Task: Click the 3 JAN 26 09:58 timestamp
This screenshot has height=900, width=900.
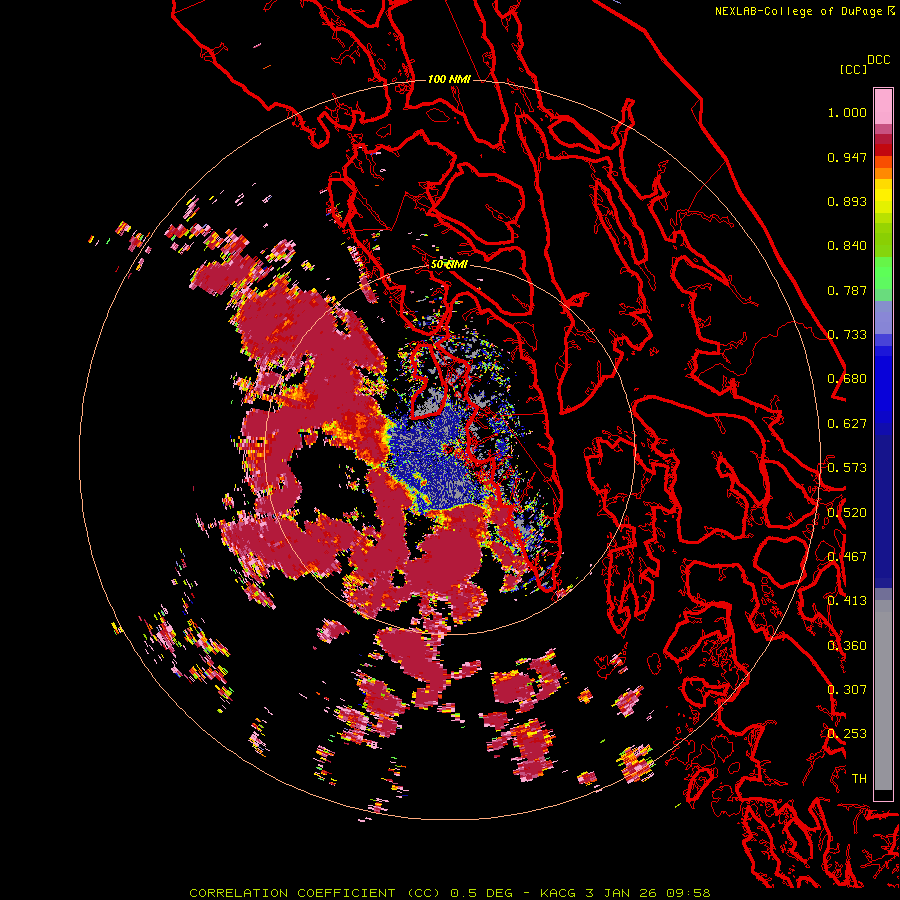Action: pyautogui.click(x=648, y=893)
